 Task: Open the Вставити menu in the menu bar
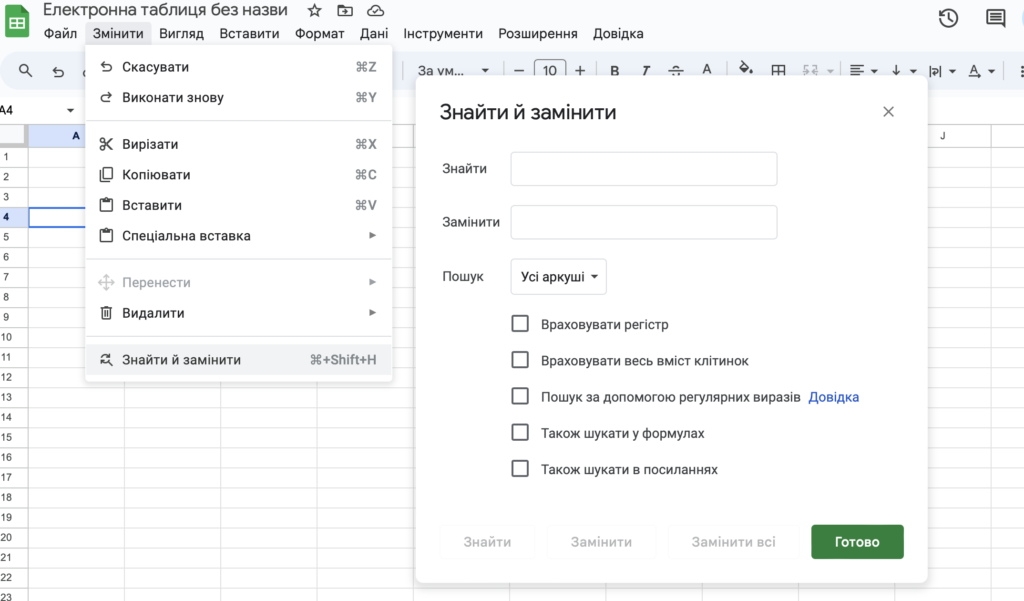click(x=249, y=33)
